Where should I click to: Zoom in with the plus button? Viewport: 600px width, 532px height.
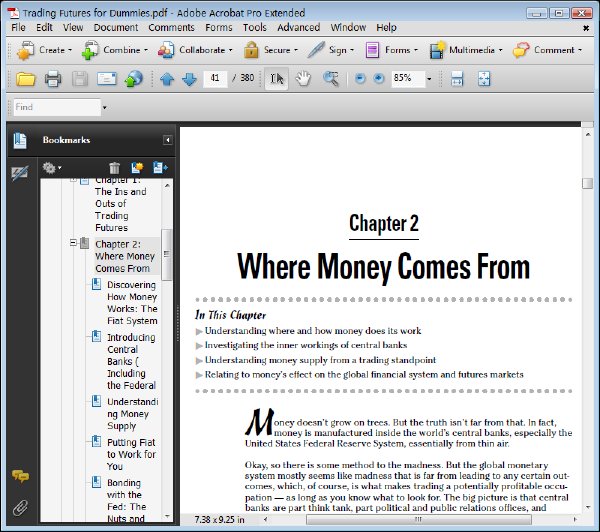378,78
